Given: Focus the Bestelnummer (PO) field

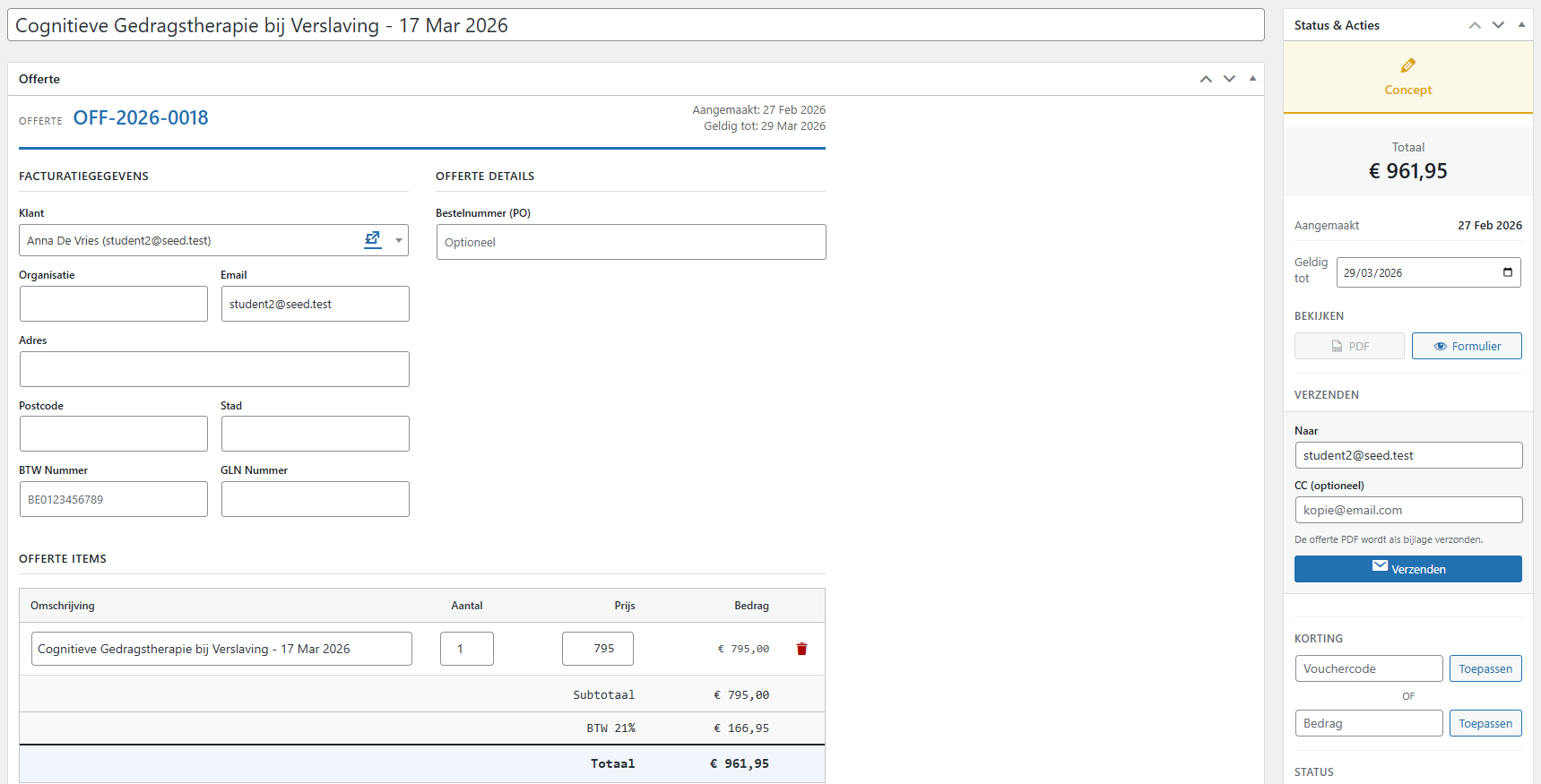Looking at the screenshot, I should click(x=630, y=242).
